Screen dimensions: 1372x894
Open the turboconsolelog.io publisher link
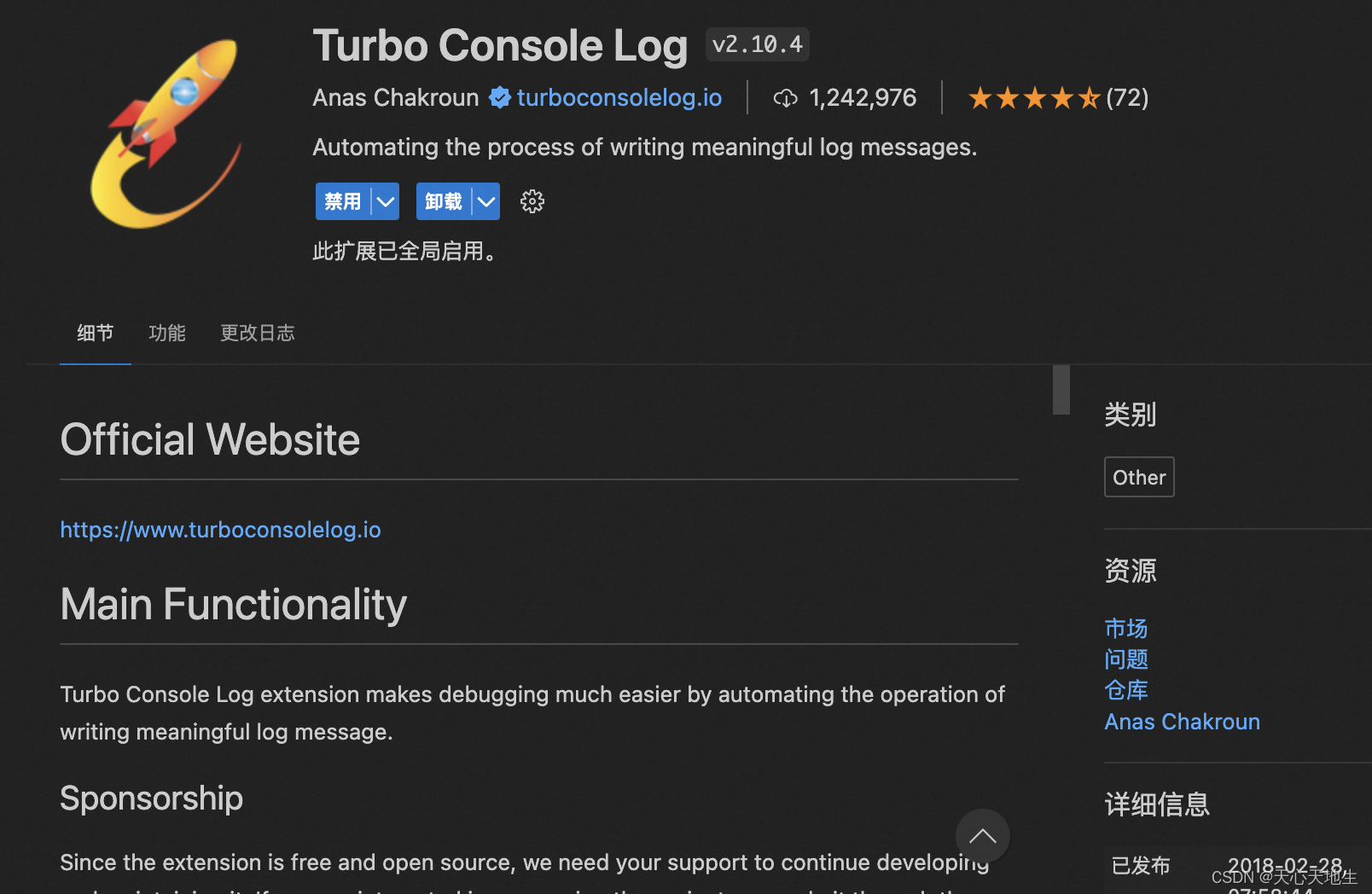coord(619,98)
